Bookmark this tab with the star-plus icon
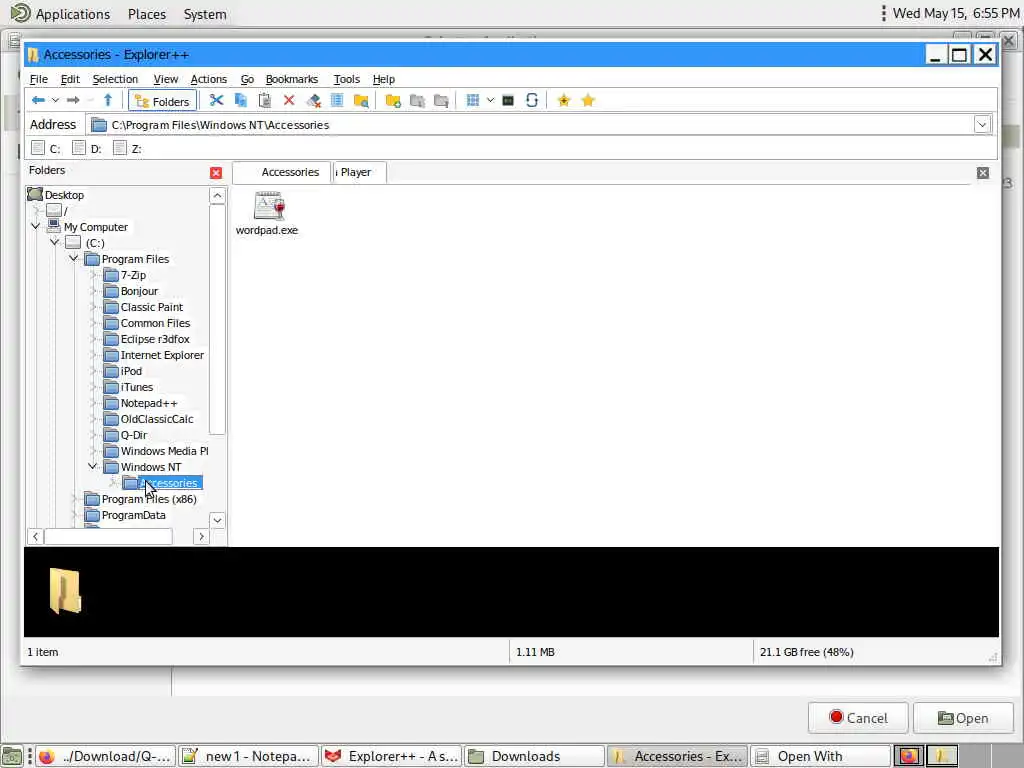This screenshot has height=768, width=1024. pyautogui.click(x=564, y=101)
